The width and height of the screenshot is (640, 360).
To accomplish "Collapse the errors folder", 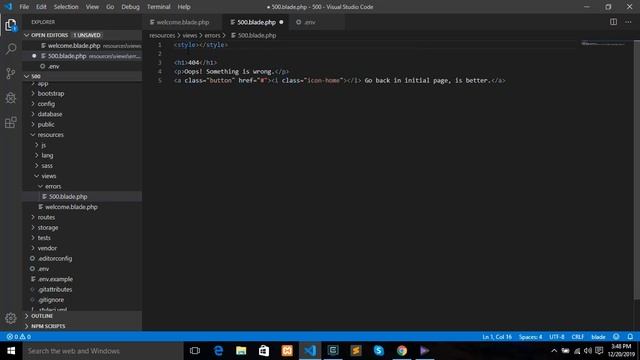I will [x=53, y=186].
